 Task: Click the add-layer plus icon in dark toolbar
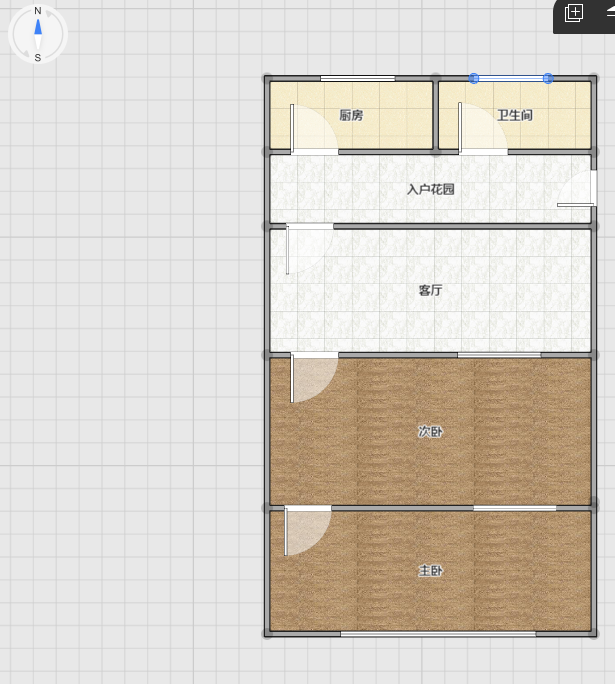[x=574, y=13]
